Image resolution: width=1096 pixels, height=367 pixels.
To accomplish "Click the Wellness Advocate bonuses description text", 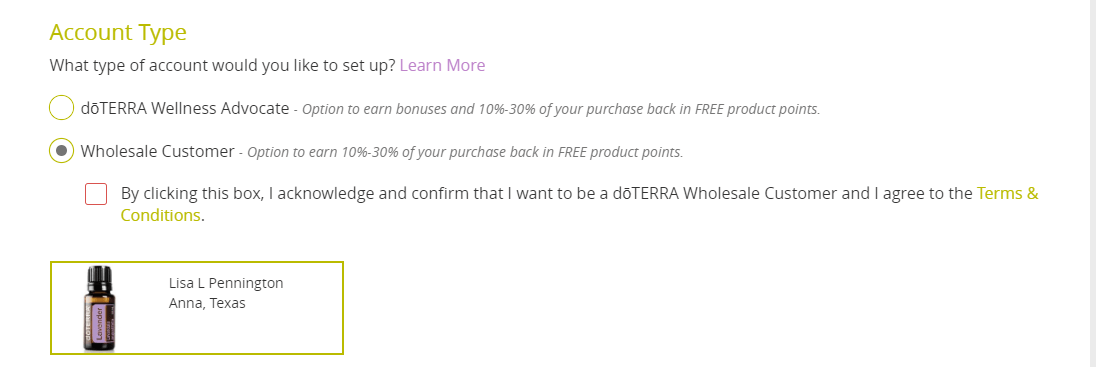I will click(561, 110).
